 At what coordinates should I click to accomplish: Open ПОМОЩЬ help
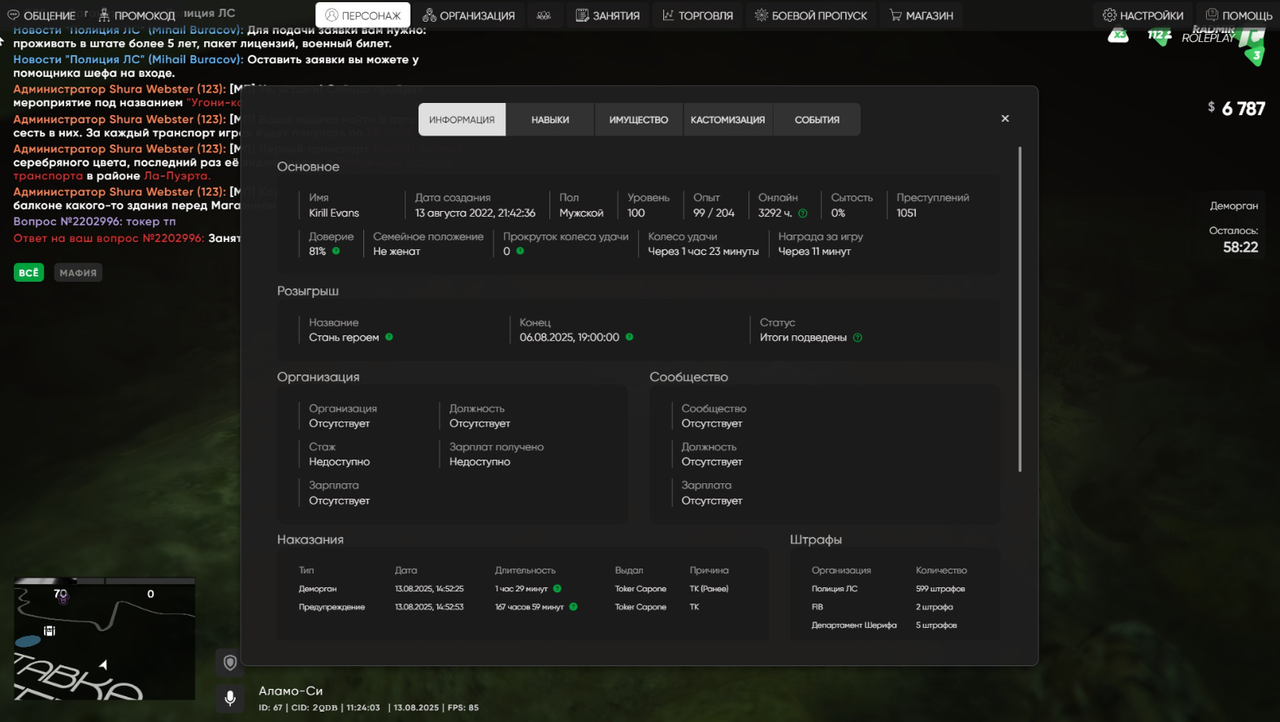point(1239,15)
